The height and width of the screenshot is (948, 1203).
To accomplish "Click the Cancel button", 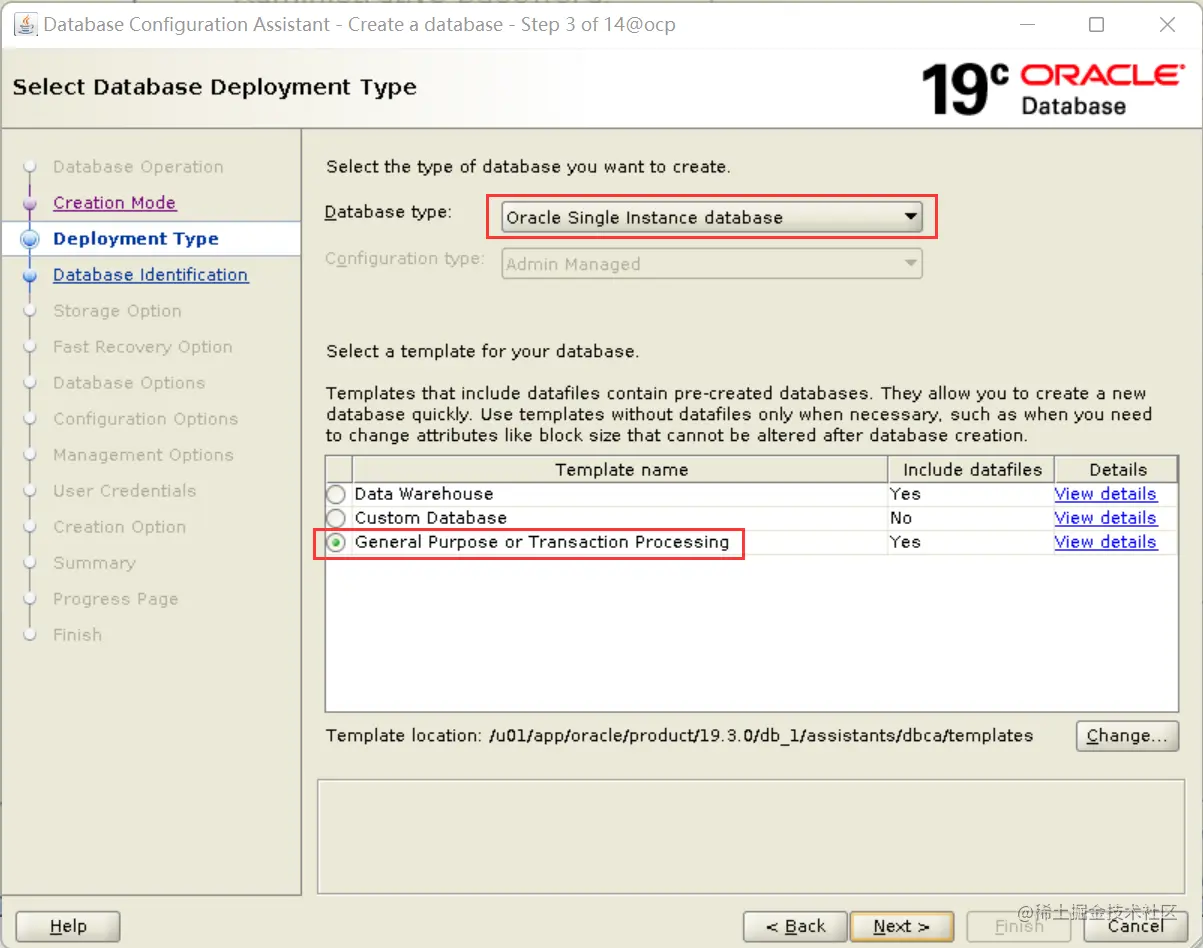I will [1136, 927].
